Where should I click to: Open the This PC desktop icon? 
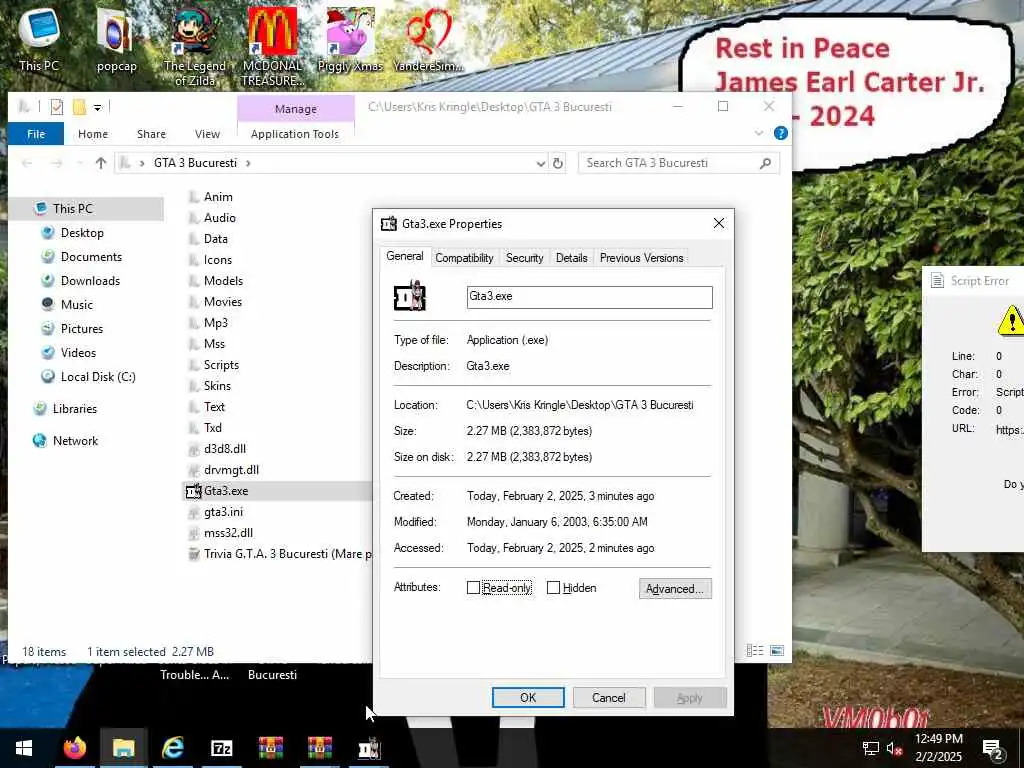tap(39, 38)
